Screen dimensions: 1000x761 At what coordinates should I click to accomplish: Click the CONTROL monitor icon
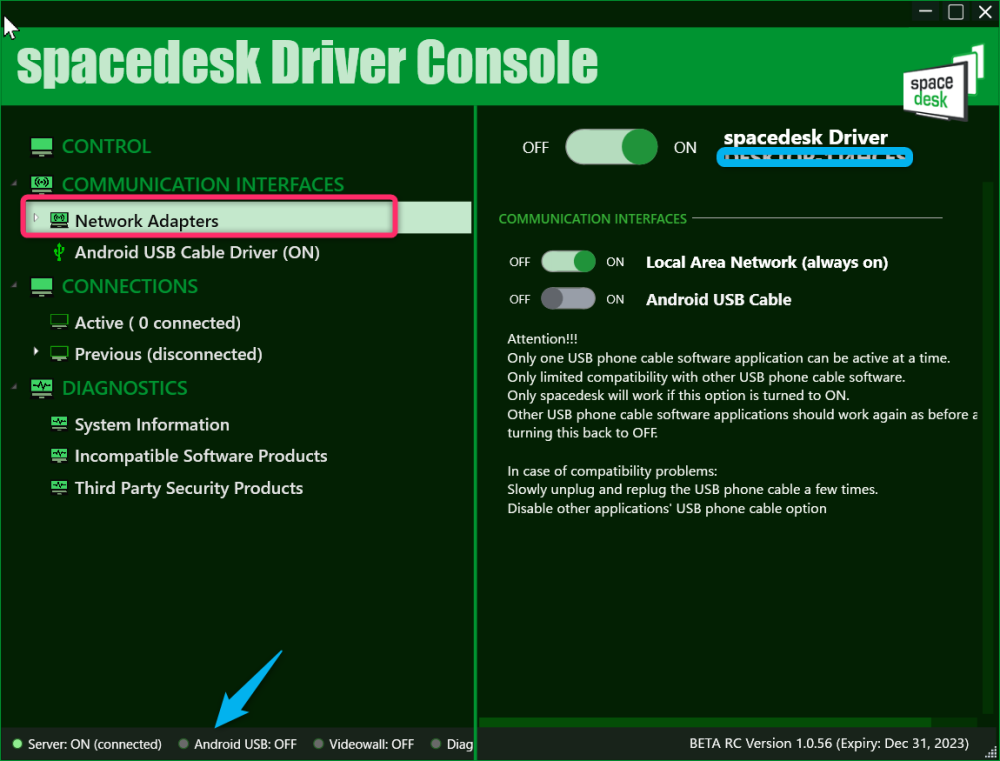coord(41,147)
